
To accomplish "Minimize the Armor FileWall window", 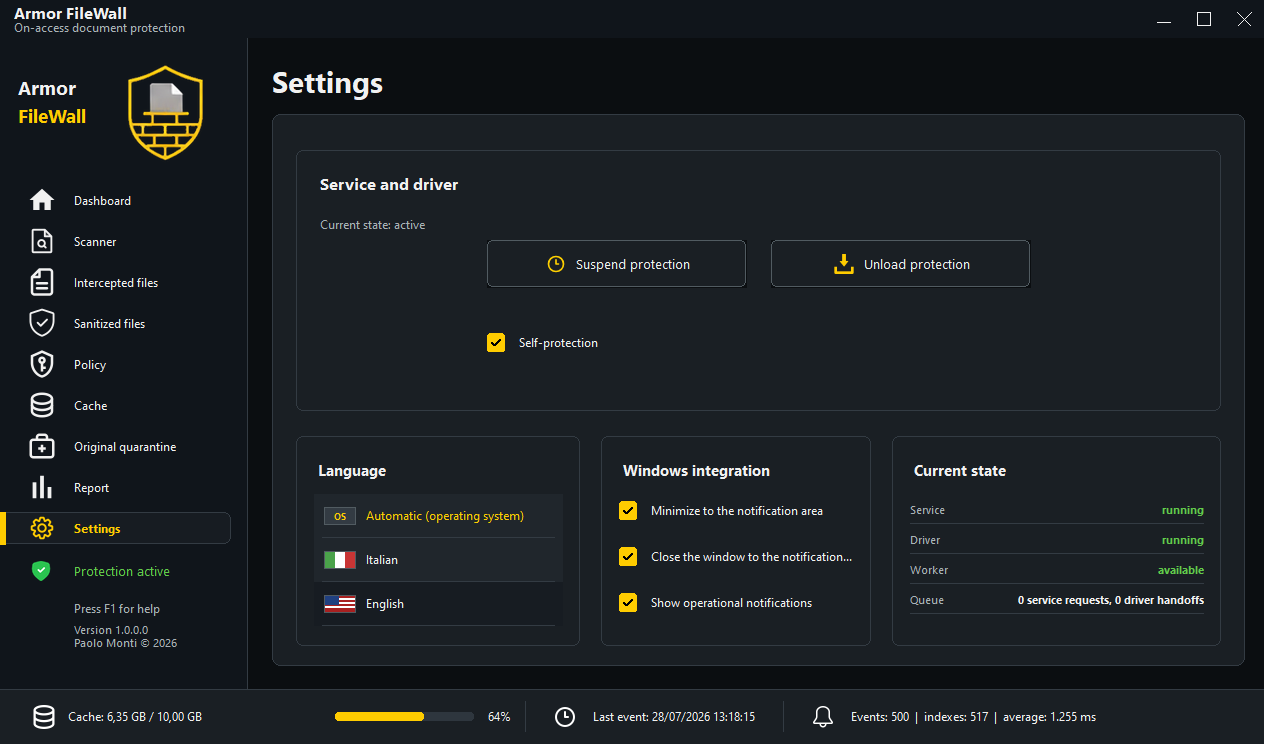I will pos(1164,19).
